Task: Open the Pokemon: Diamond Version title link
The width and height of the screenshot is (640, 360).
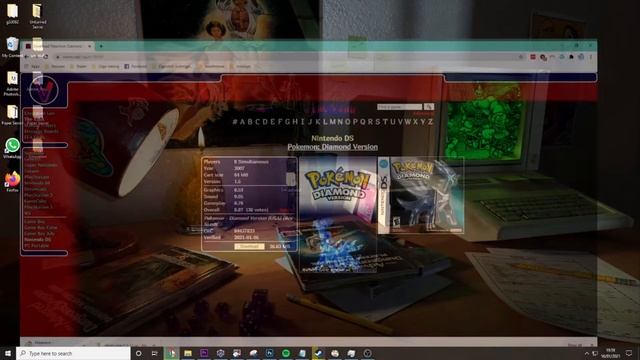Action: (333, 147)
